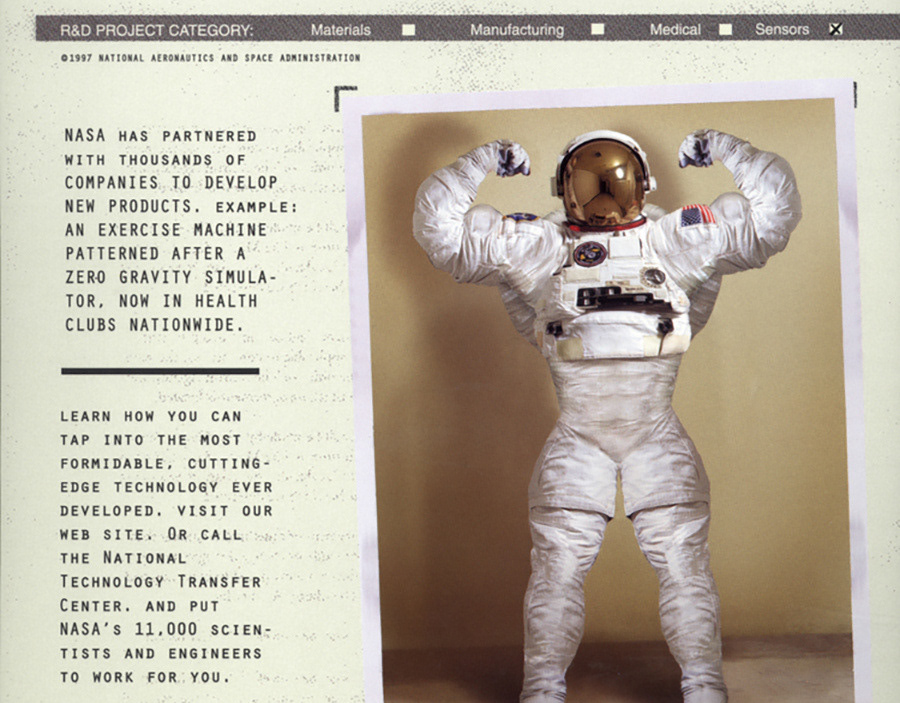The width and height of the screenshot is (900, 703).
Task: Click the "Materials" label text
Action: (340, 30)
